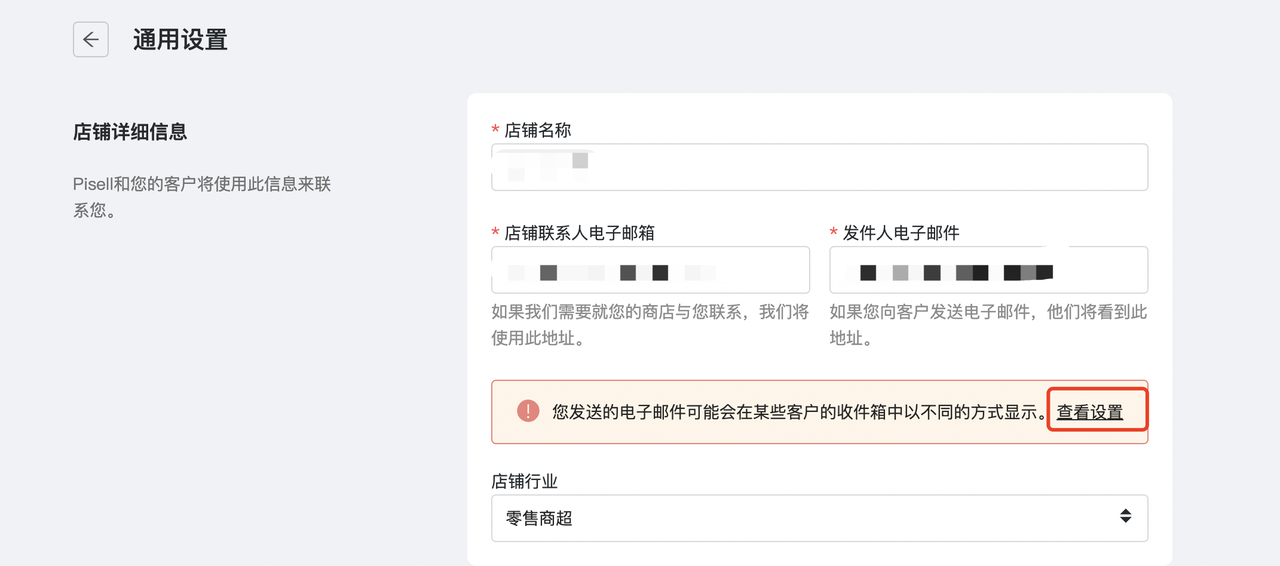
Task: Select the 零售商超 industry value text
Action: coord(539,518)
